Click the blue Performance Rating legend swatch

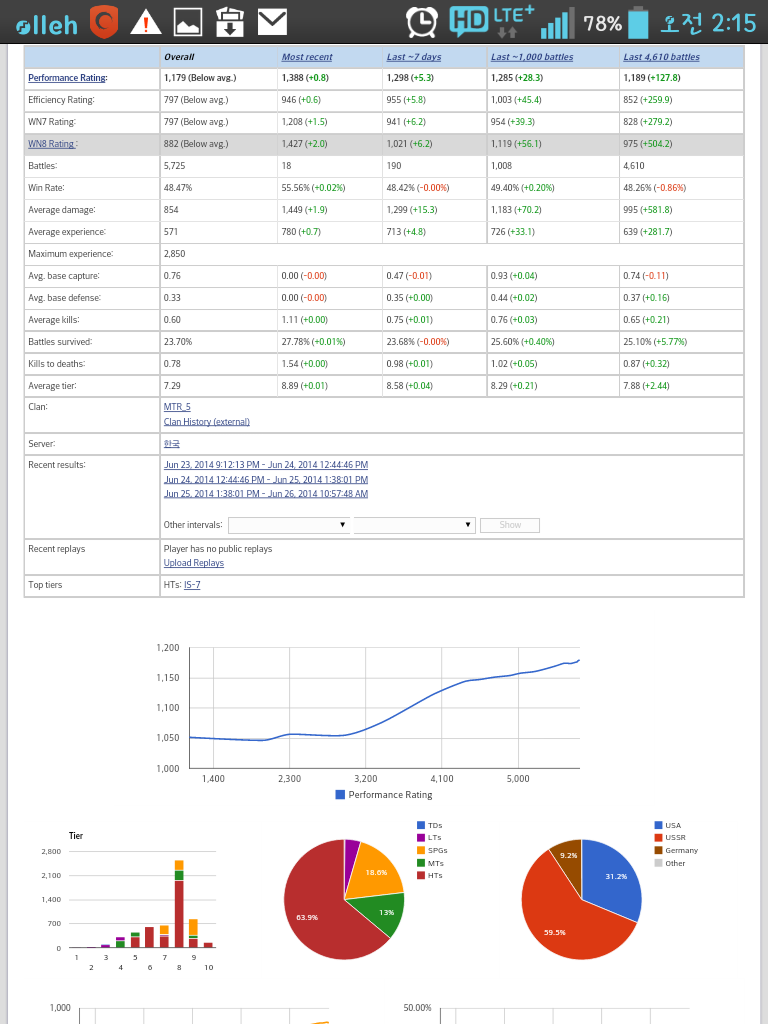coord(340,795)
